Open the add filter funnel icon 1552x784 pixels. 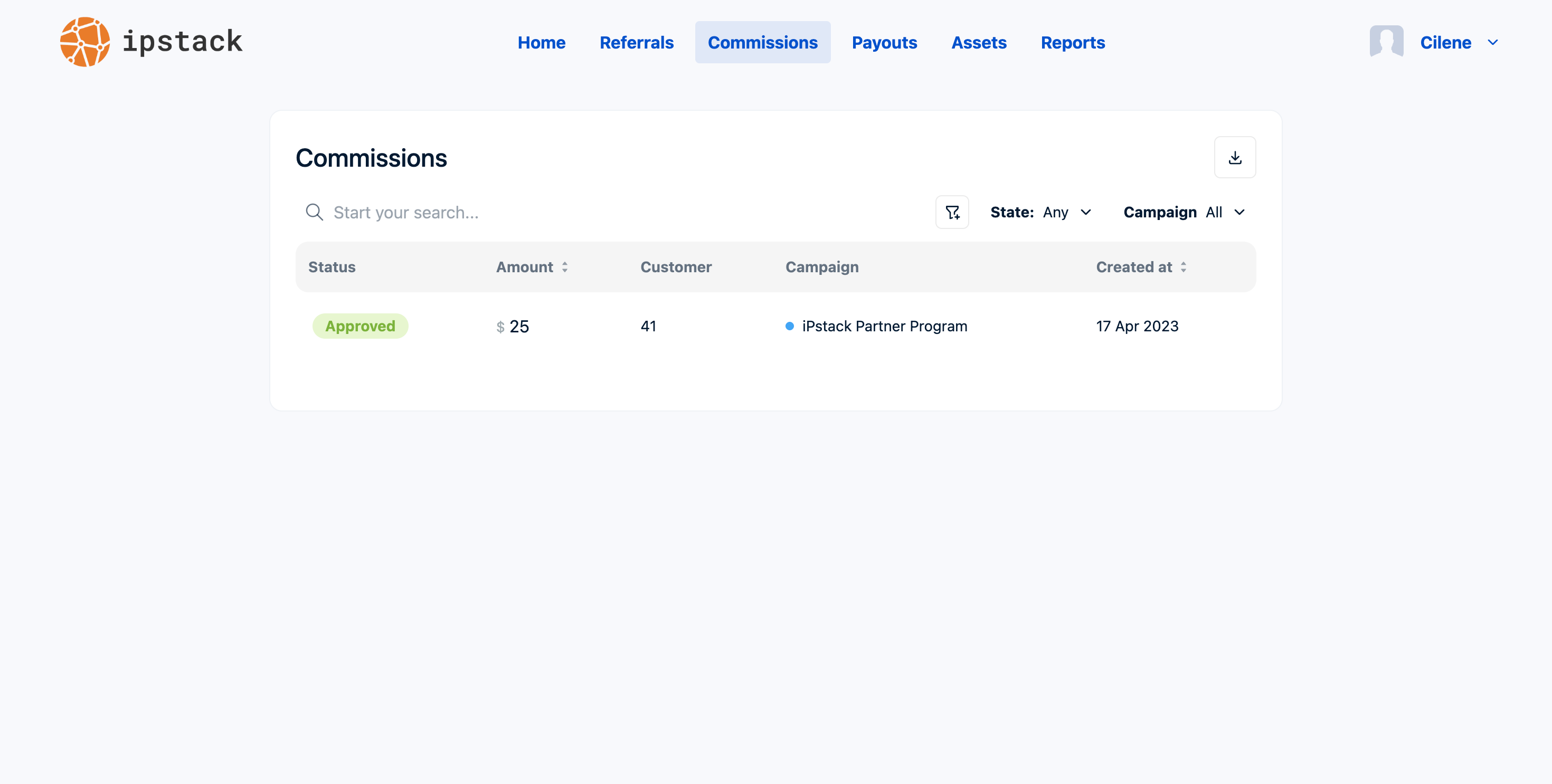[952, 212]
